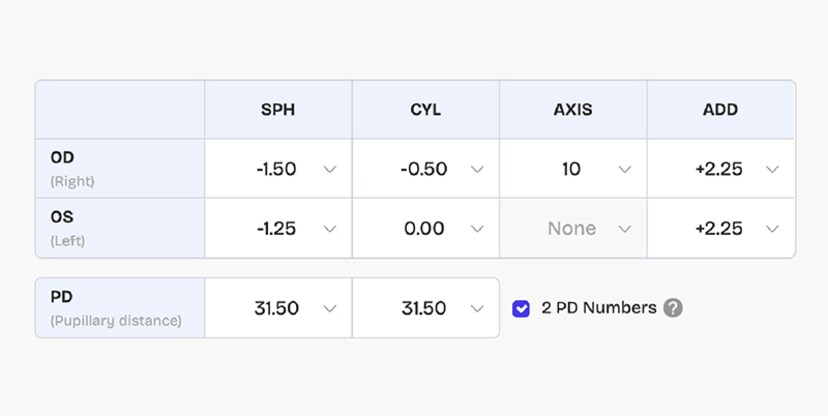
Task: Expand the OS CYL dropdown showing 0.00
Action: coord(425,228)
